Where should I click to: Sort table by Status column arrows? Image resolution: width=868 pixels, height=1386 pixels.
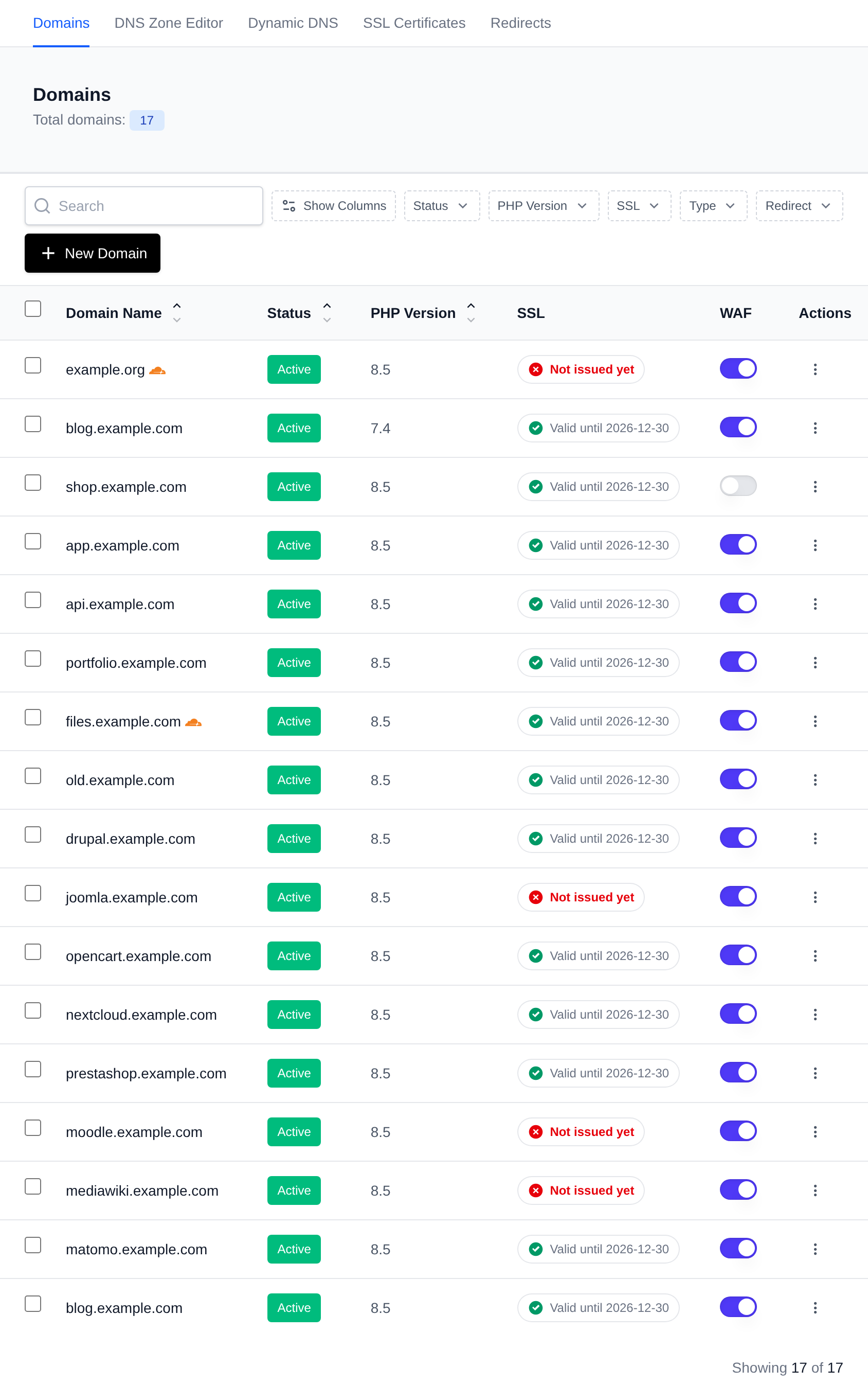(x=327, y=312)
